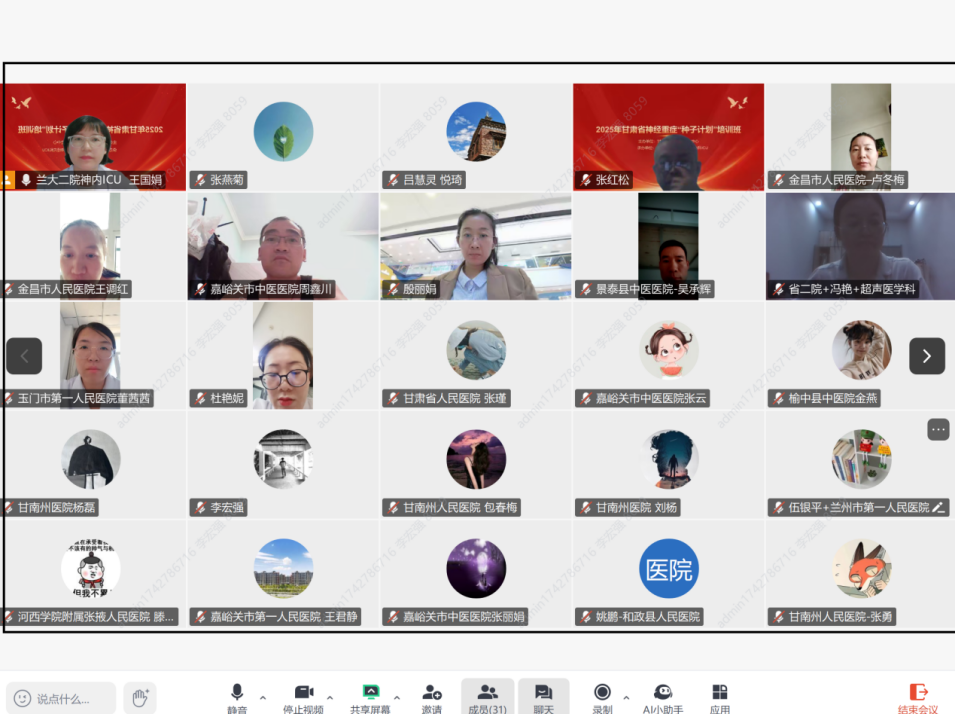
Task: Click the raise hand reaction icon
Action: tap(140, 697)
